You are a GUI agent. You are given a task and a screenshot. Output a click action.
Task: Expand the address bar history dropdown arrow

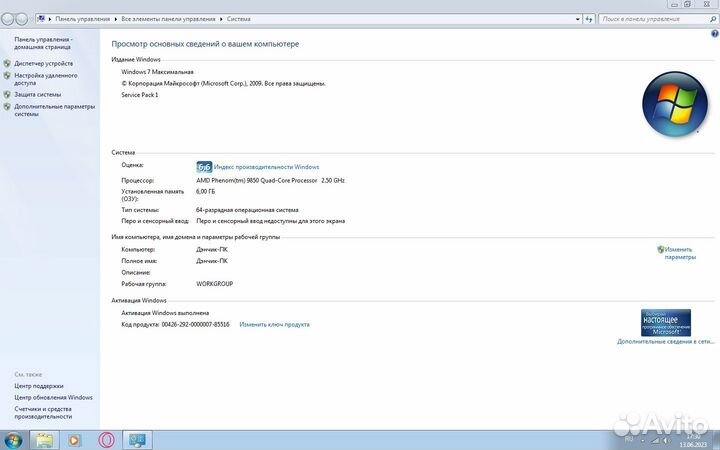click(x=576, y=18)
